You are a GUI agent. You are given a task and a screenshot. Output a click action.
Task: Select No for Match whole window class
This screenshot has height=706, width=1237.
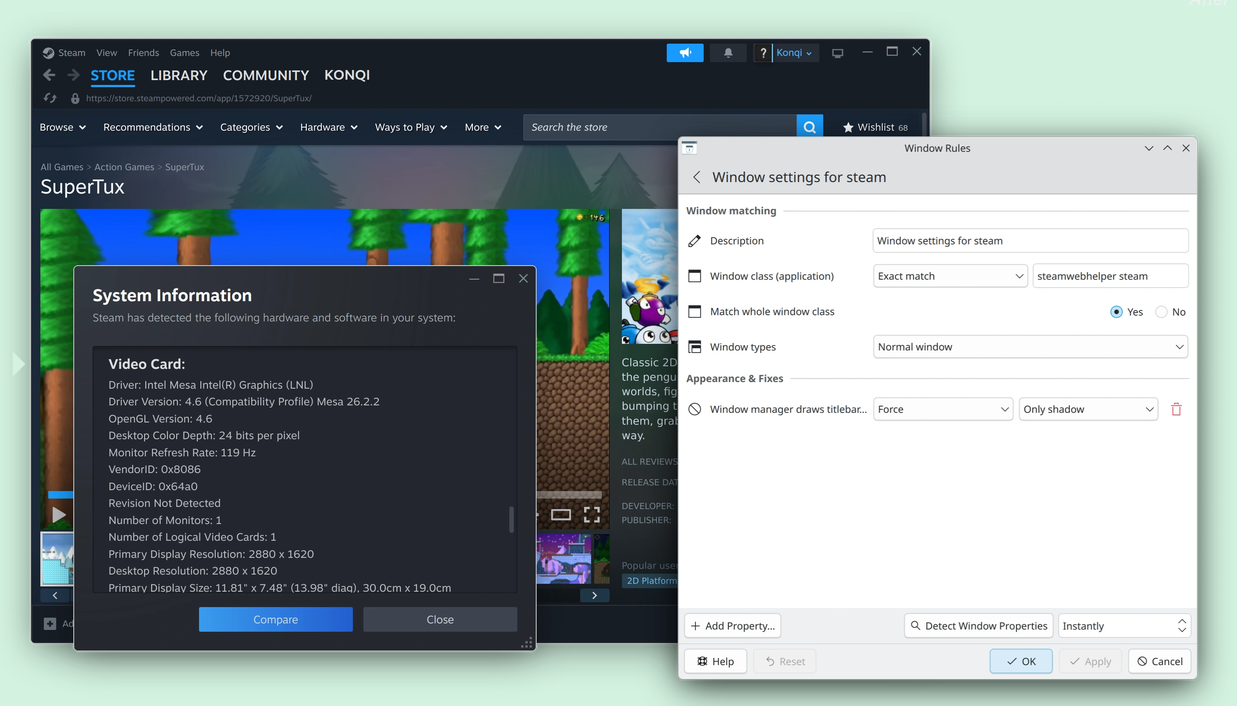point(1161,312)
